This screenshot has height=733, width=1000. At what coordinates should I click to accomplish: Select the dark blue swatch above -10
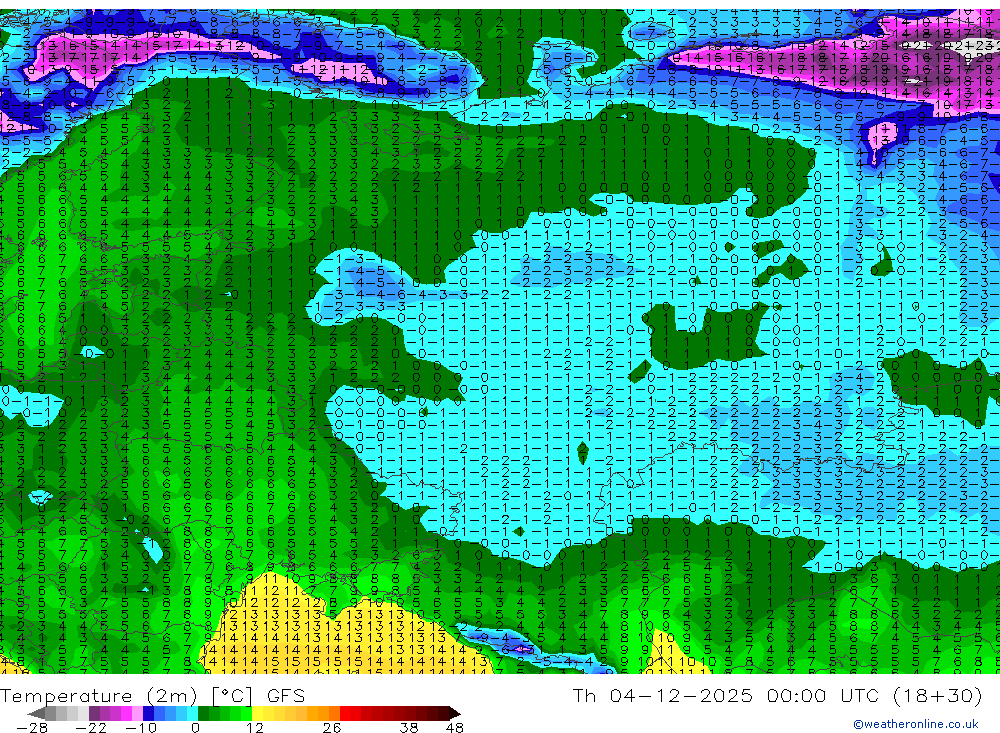click(x=149, y=713)
